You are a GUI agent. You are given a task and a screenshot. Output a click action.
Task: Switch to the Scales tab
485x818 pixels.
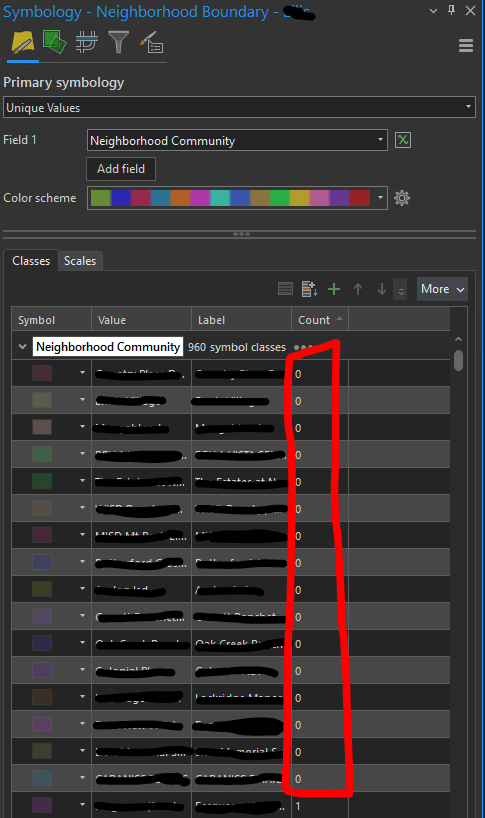point(80,261)
